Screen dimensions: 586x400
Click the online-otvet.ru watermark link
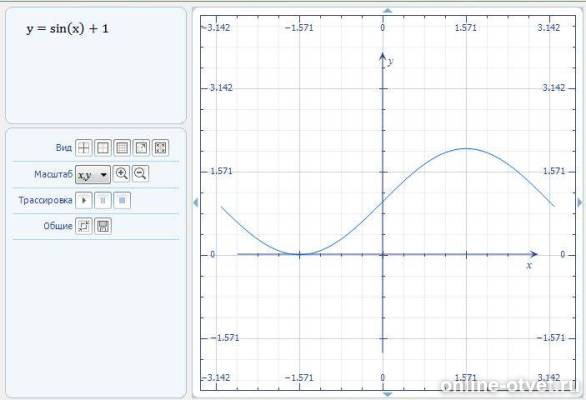(x=508, y=385)
